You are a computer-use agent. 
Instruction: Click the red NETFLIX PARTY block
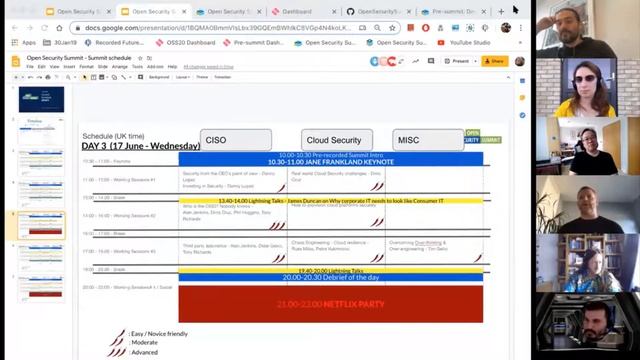click(x=331, y=304)
